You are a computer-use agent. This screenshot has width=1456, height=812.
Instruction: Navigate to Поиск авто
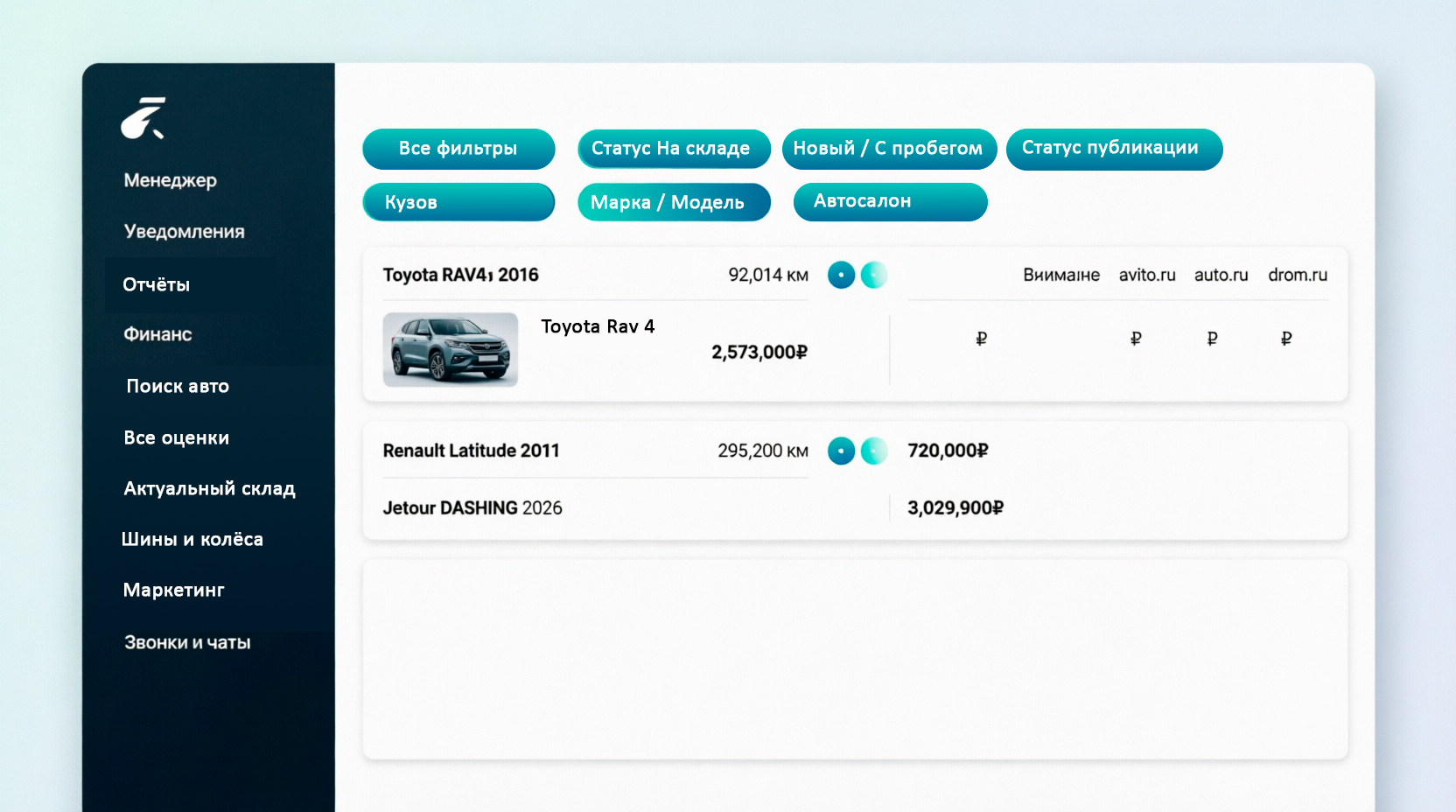pyautogui.click(x=178, y=386)
